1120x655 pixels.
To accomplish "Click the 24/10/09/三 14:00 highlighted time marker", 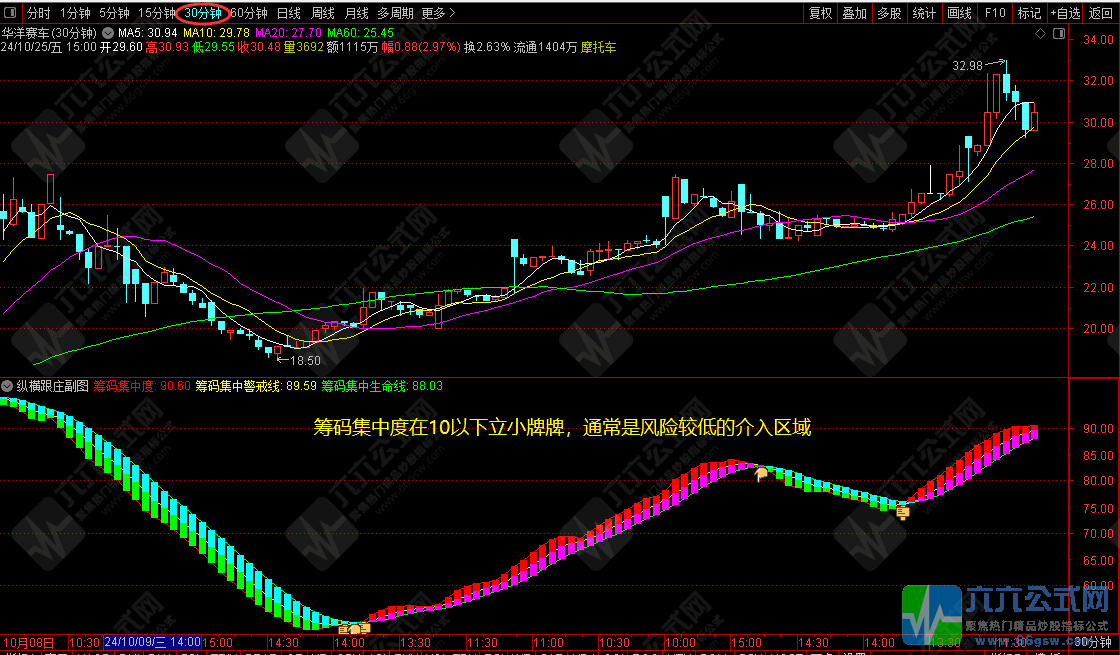I will tap(152, 641).
